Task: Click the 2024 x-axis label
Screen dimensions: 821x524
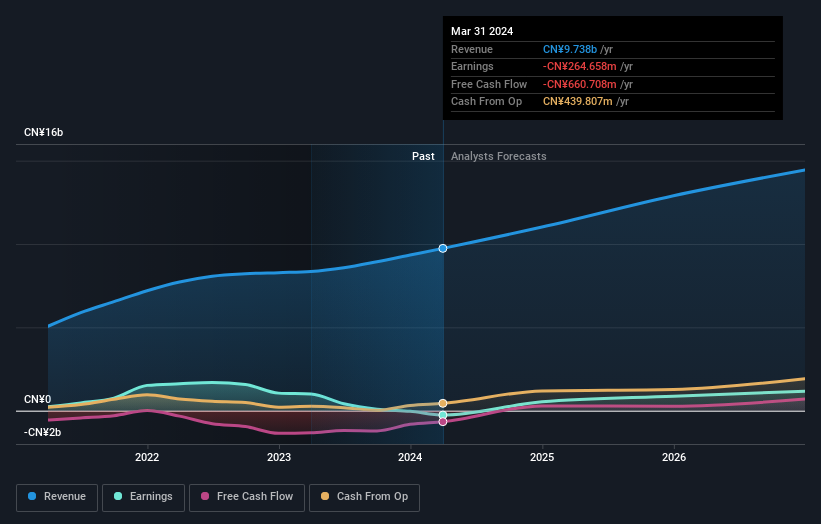Action: [x=410, y=457]
